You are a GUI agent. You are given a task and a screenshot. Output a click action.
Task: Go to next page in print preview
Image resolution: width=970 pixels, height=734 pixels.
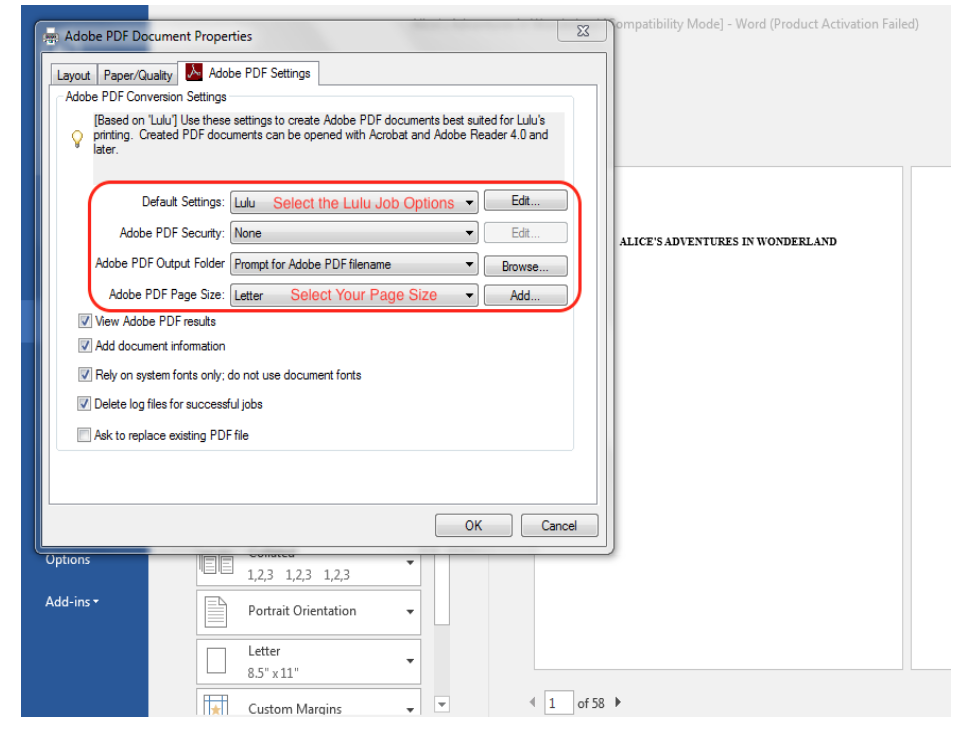[x=617, y=702]
